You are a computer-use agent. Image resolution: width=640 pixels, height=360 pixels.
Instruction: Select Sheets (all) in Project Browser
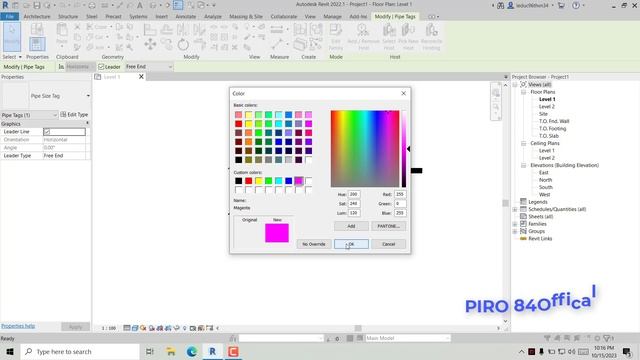pos(541,217)
